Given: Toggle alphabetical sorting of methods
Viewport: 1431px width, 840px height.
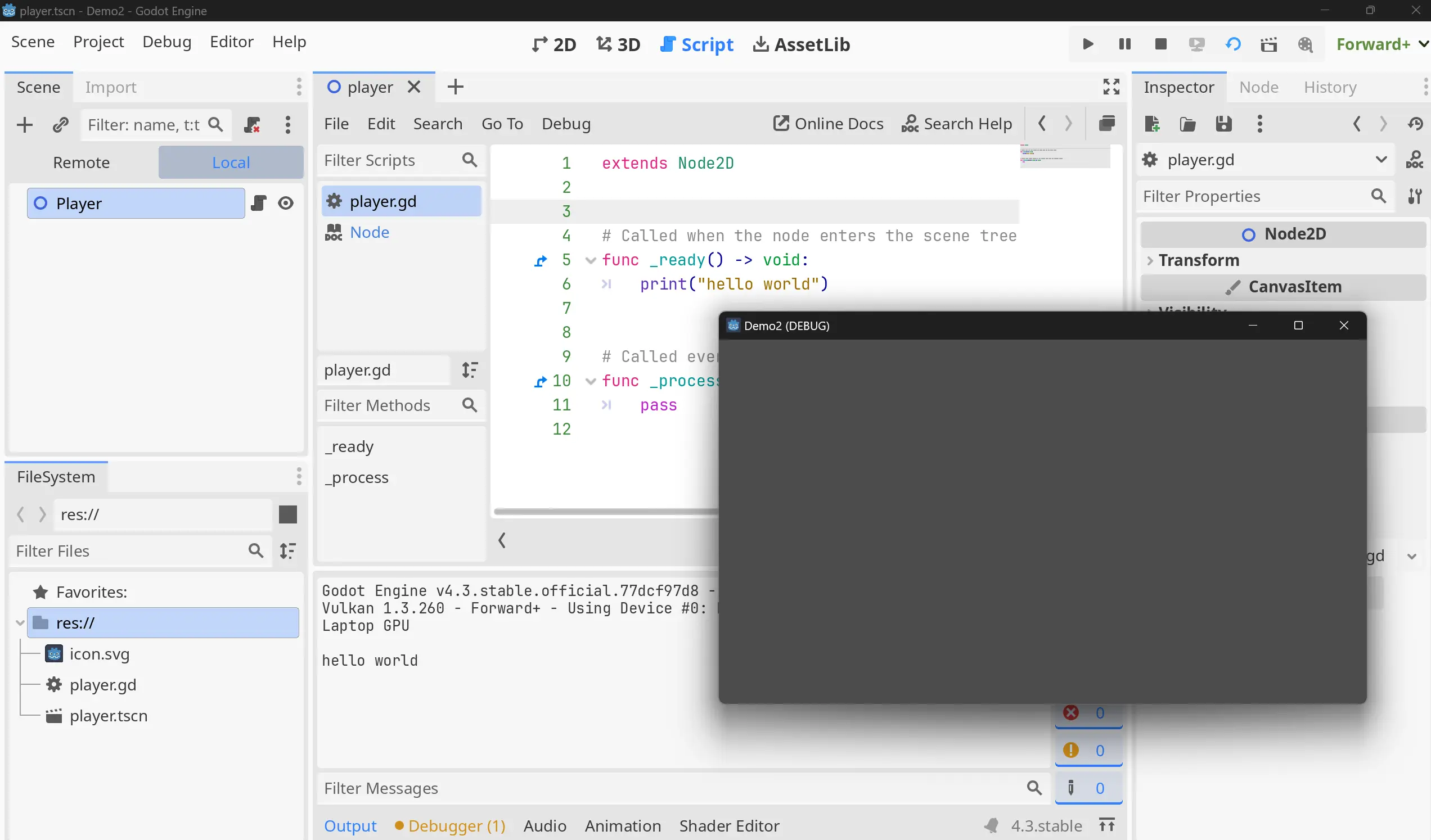Looking at the screenshot, I should click(470, 370).
